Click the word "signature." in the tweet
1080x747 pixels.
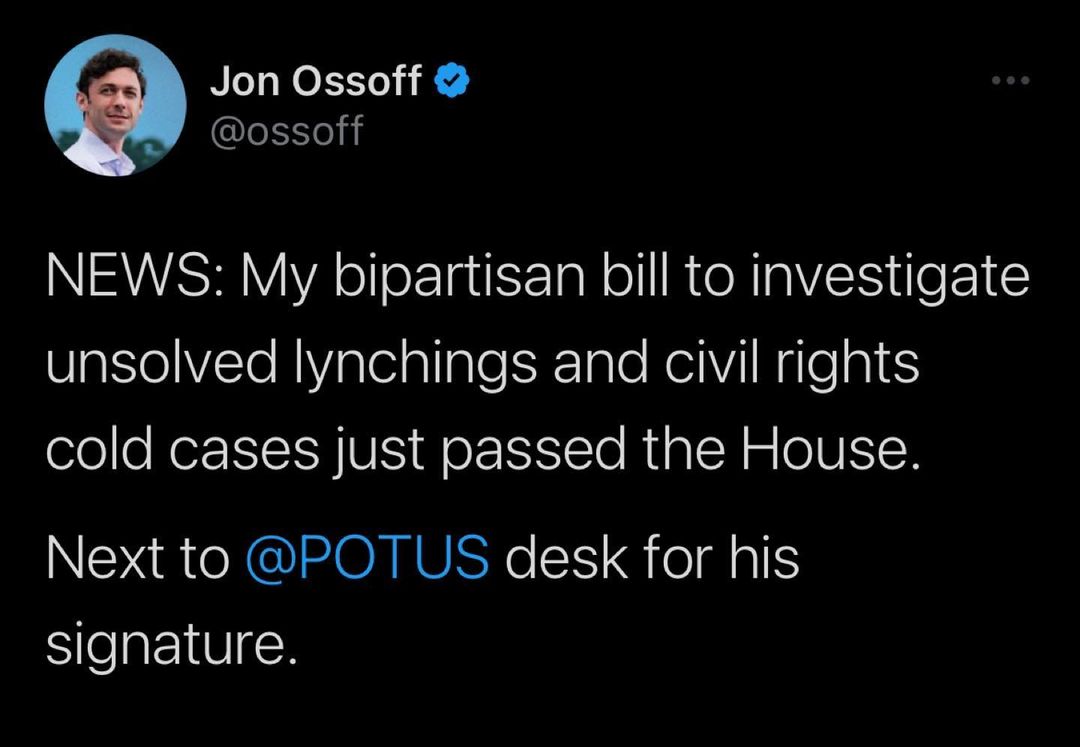[x=172, y=644]
